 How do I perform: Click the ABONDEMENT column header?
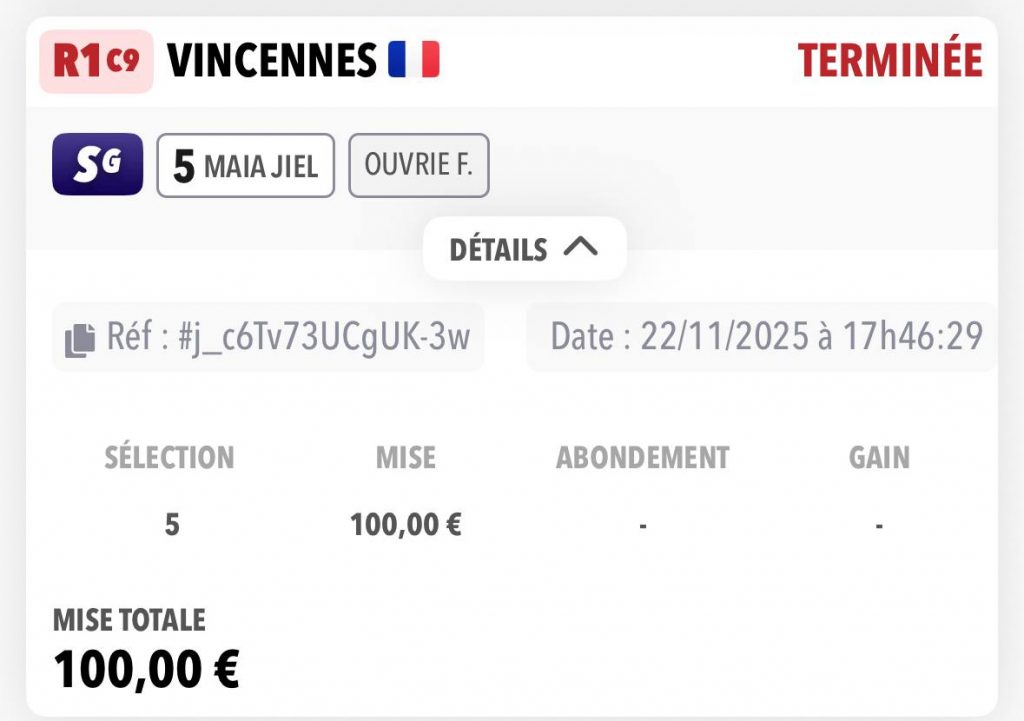pos(642,458)
